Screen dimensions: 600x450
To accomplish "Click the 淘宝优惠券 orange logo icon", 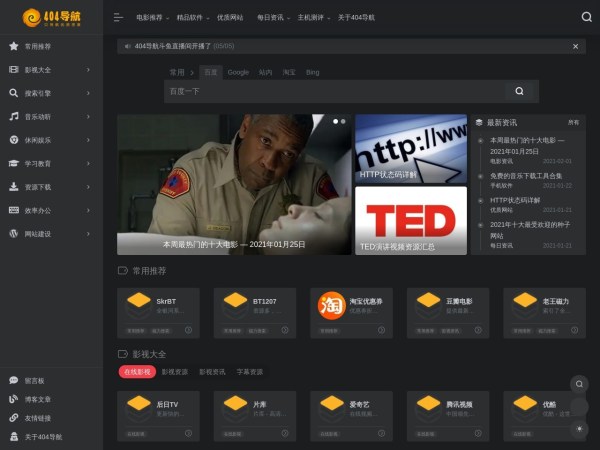I will [331, 304].
